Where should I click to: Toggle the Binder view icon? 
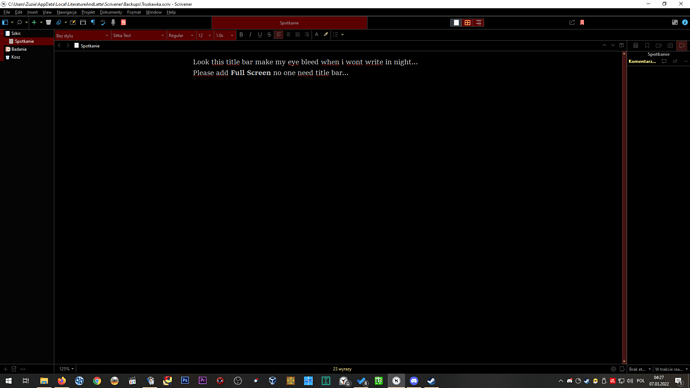5,22
